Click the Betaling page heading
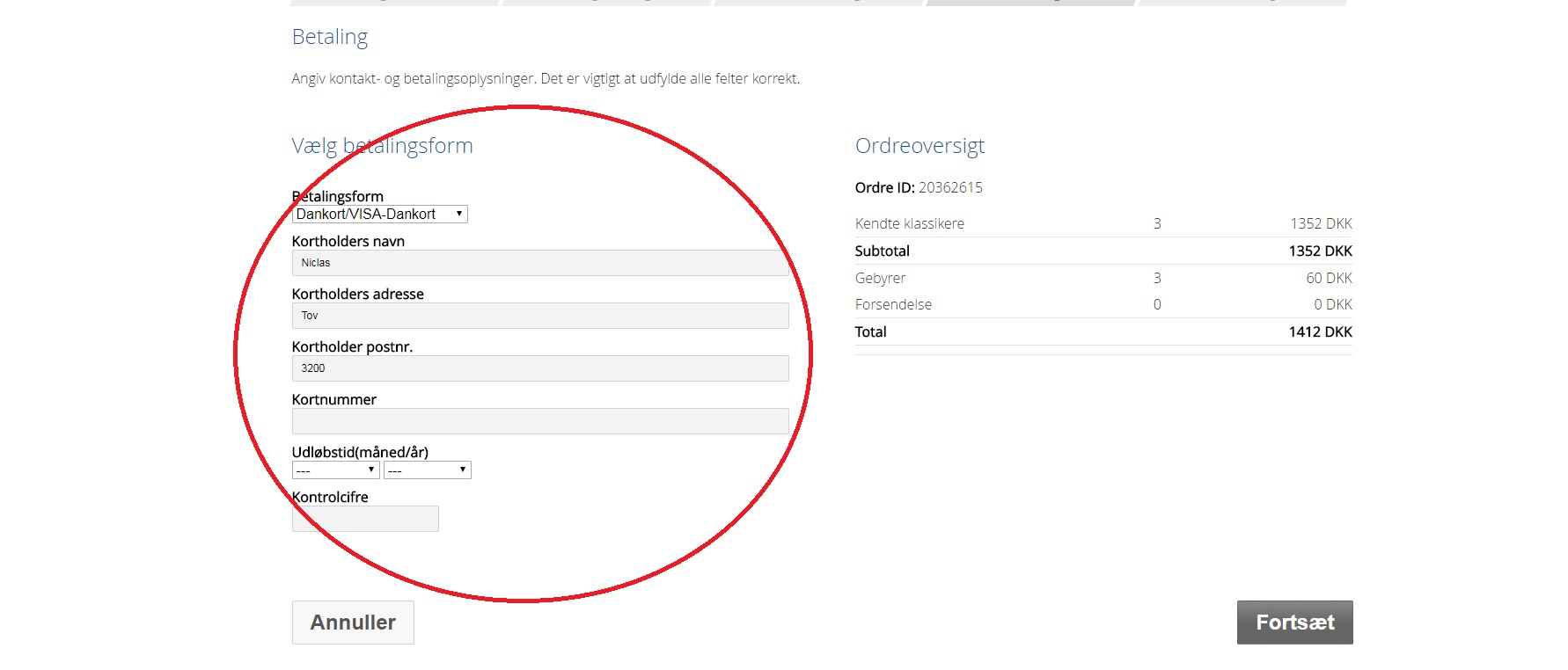The width and height of the screenshot is (1568, 670). pyautogui.click(x=330, y=37)
